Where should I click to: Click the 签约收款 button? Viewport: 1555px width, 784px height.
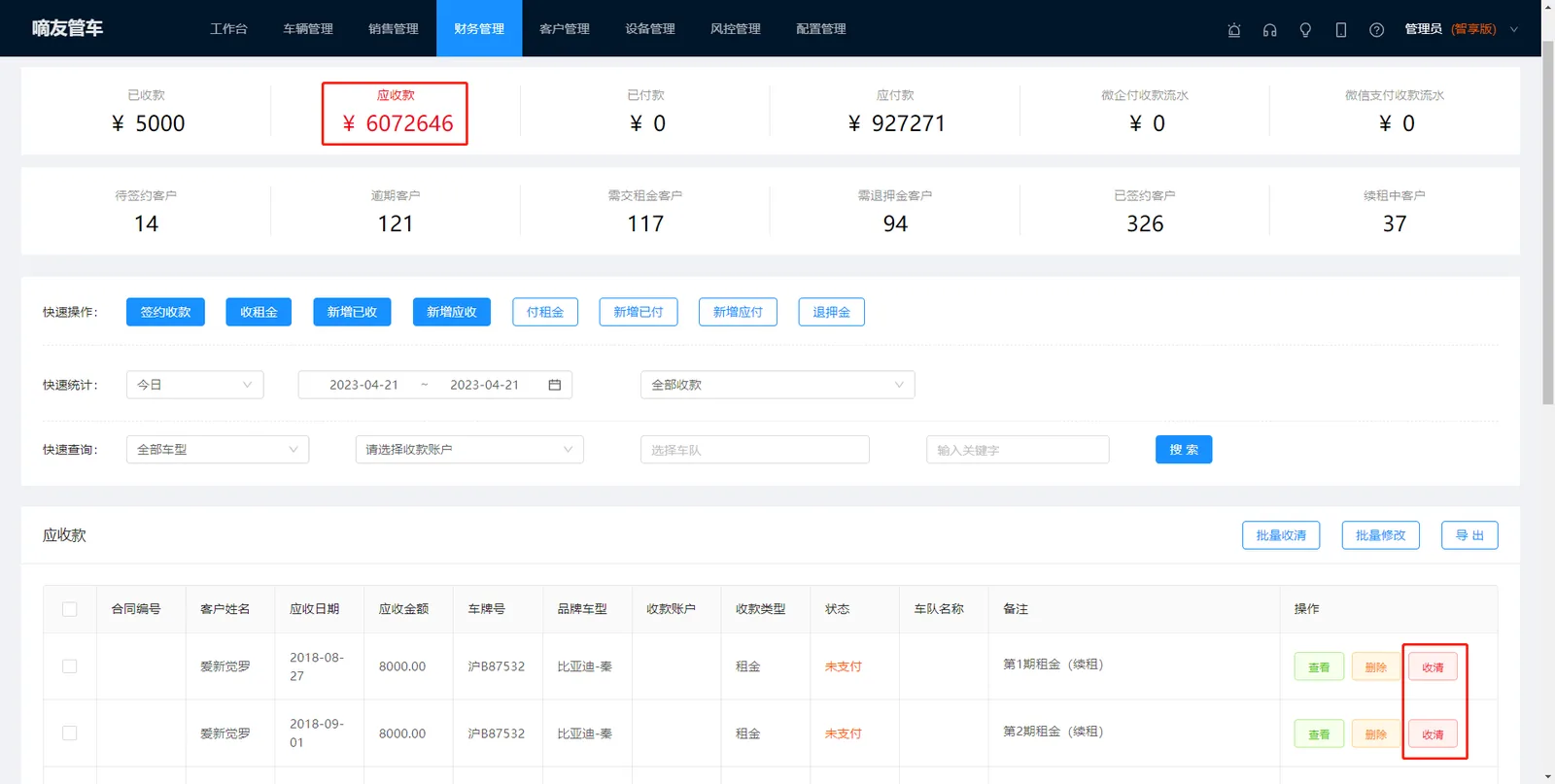165,312
